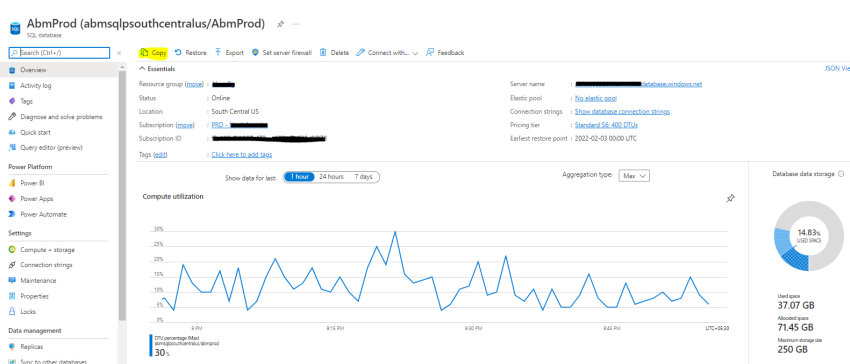The width and height of the screenshot is (850, 364).
Task: Click 'Click here to add tags' link
Action: click(242, 155)
